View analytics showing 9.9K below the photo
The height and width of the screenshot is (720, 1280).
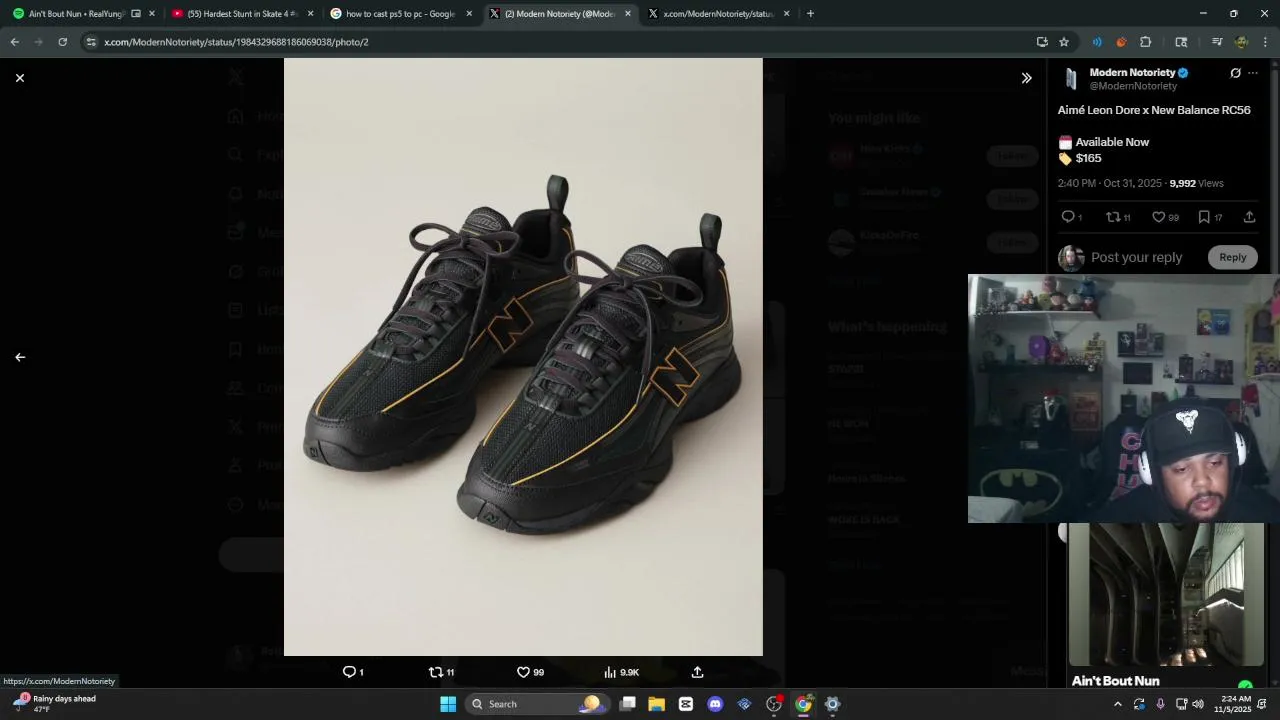pyautogui.click(x=621, y=672)
